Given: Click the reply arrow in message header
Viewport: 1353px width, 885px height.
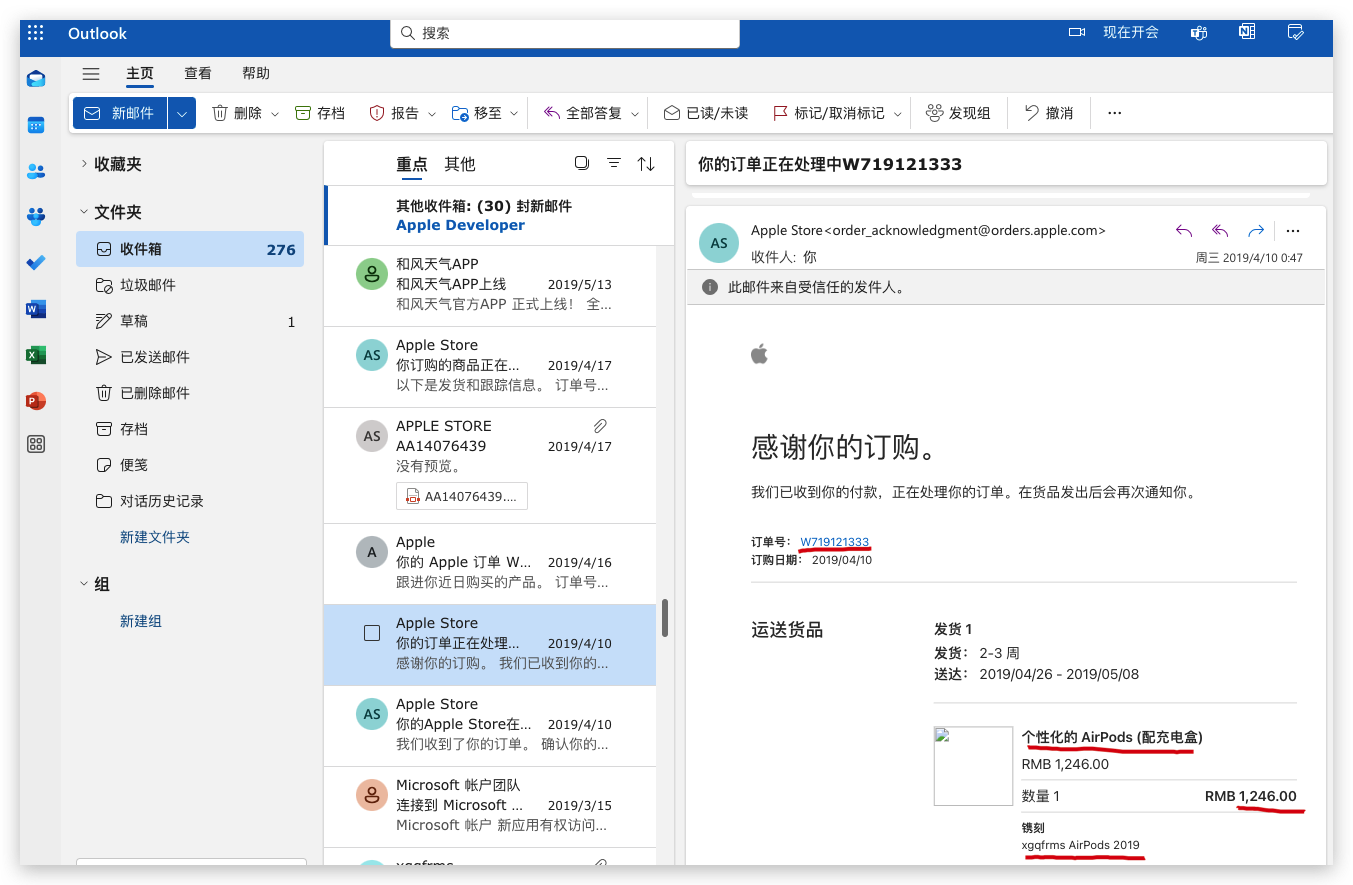Looking at the screenshot, I should [1184, 230].
